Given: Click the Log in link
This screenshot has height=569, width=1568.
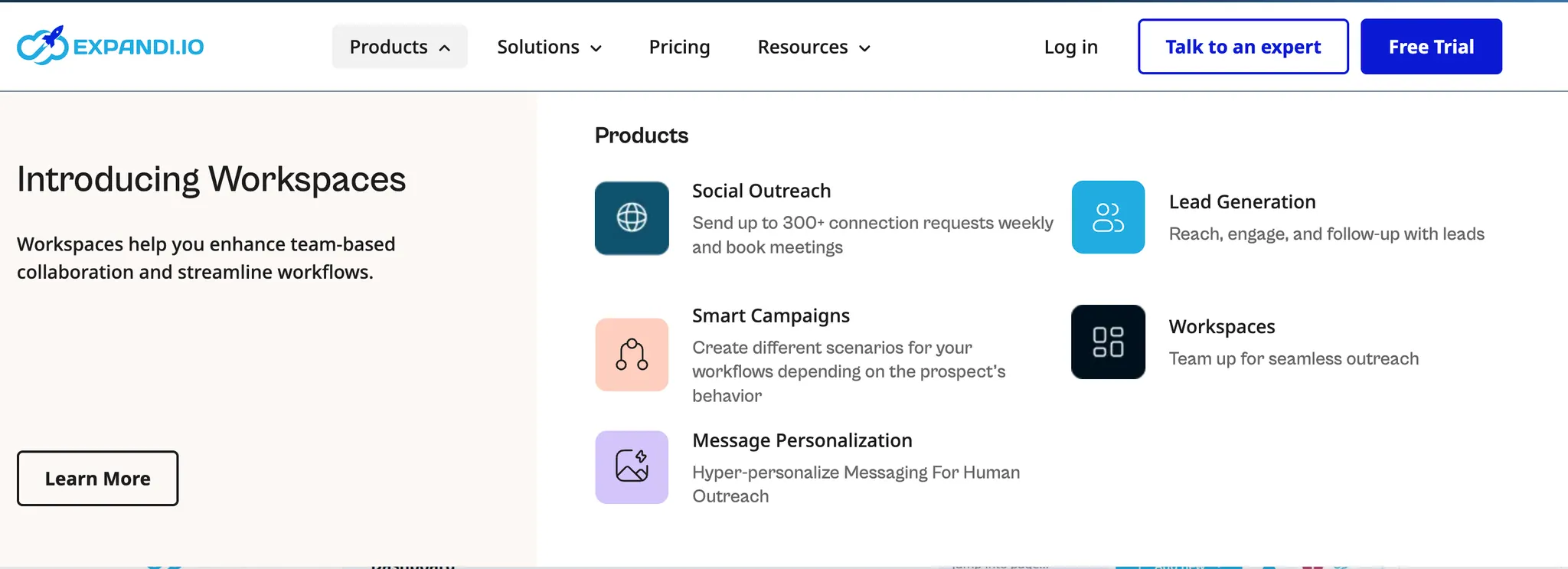Looking at the screenshot, I should click(1070, 47).
